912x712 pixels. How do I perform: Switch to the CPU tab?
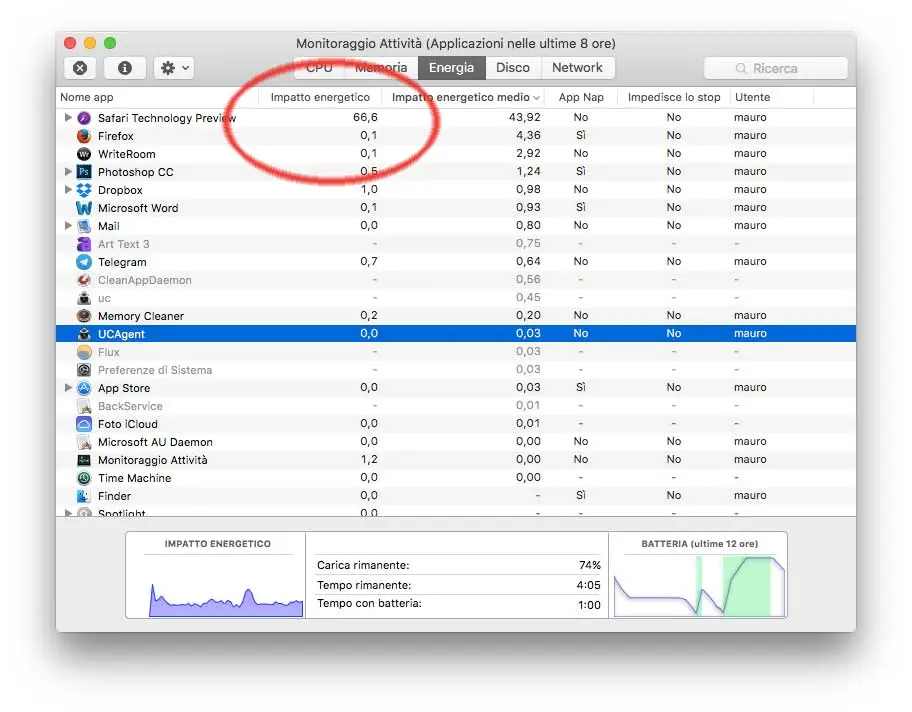coord(318,67)
